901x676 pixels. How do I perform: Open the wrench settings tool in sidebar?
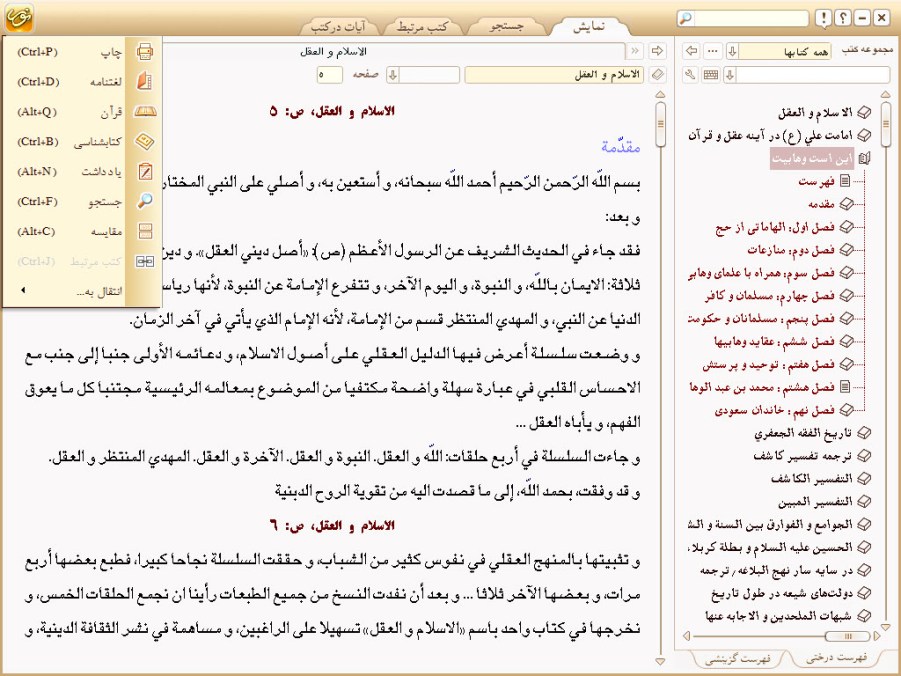click(x=690, y=75)
